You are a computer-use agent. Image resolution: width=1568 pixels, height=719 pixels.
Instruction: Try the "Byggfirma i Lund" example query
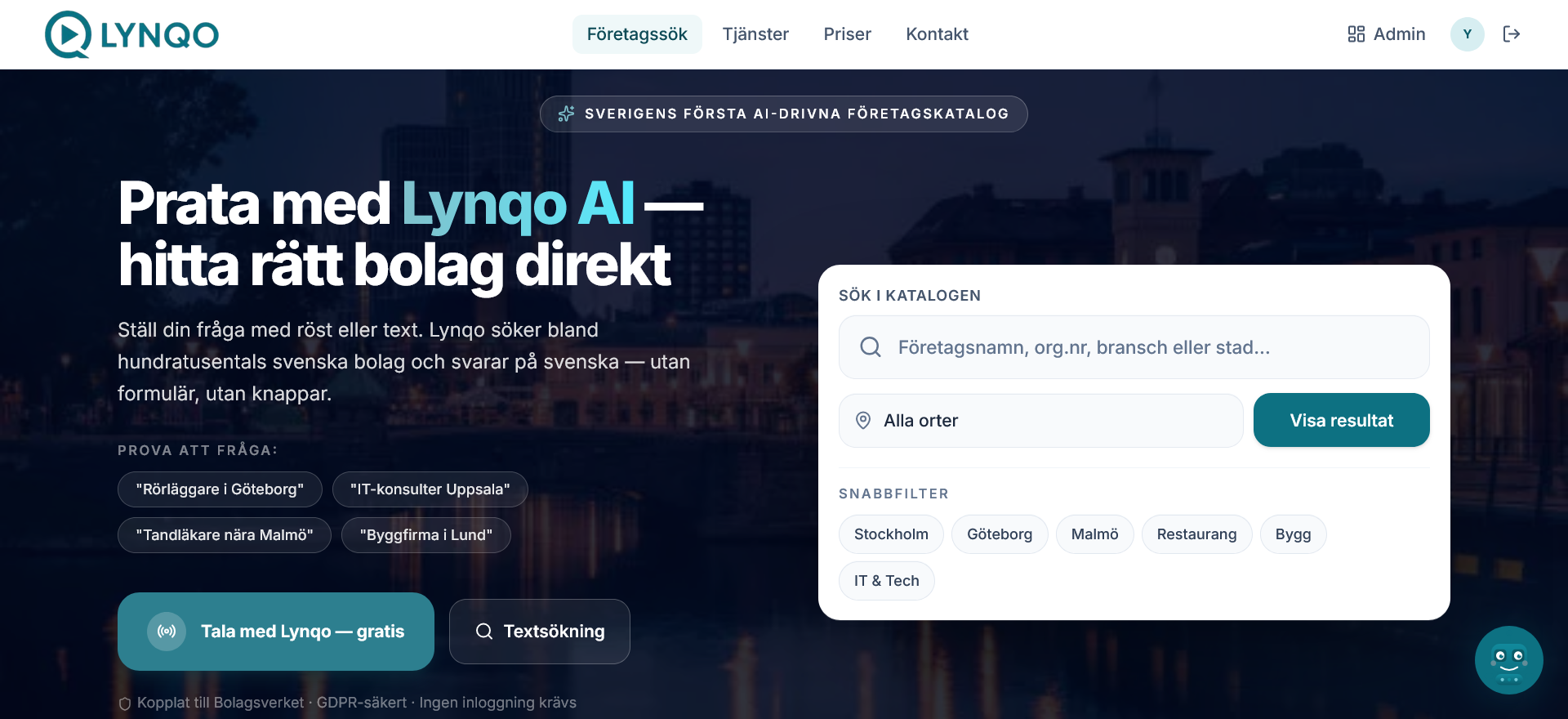tap(425, 535)
